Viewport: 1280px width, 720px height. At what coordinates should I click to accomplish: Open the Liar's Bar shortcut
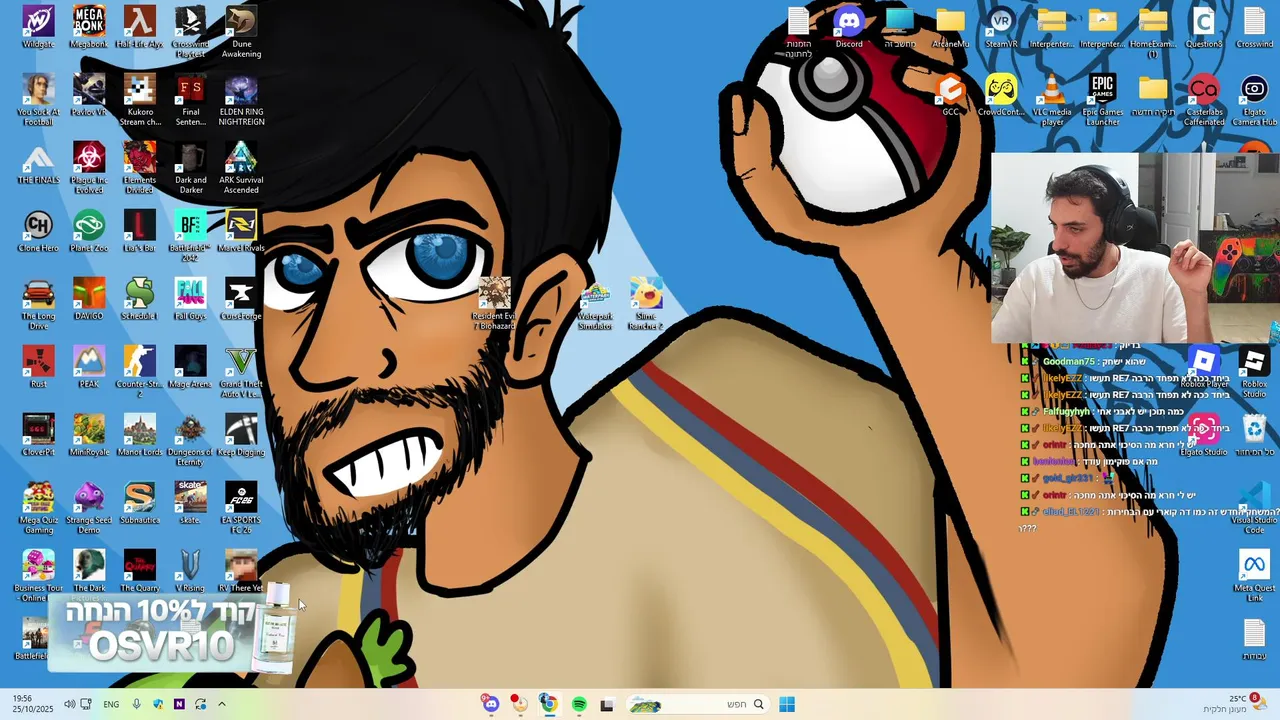click(x=139, y=231)
